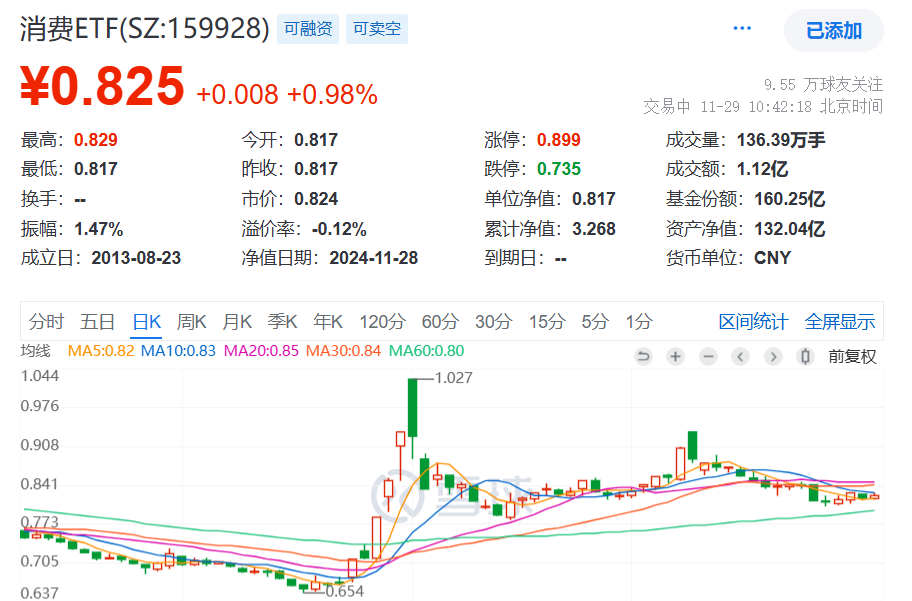
Task: Switch to the 15分 chart tab
Action: click(547, 321)
